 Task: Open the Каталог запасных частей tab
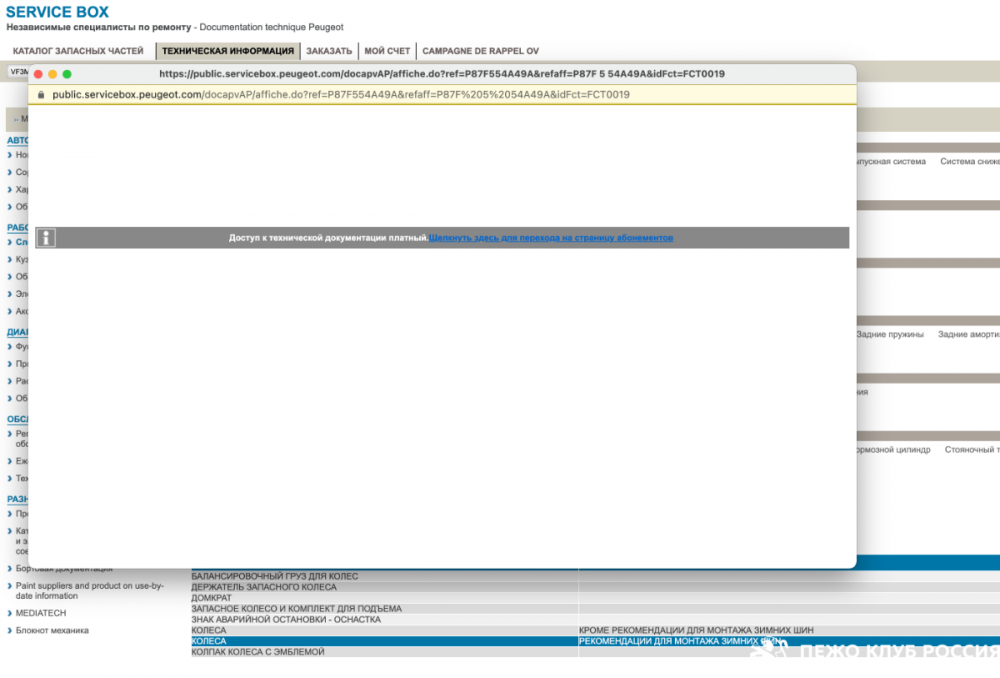pos(78,51)
